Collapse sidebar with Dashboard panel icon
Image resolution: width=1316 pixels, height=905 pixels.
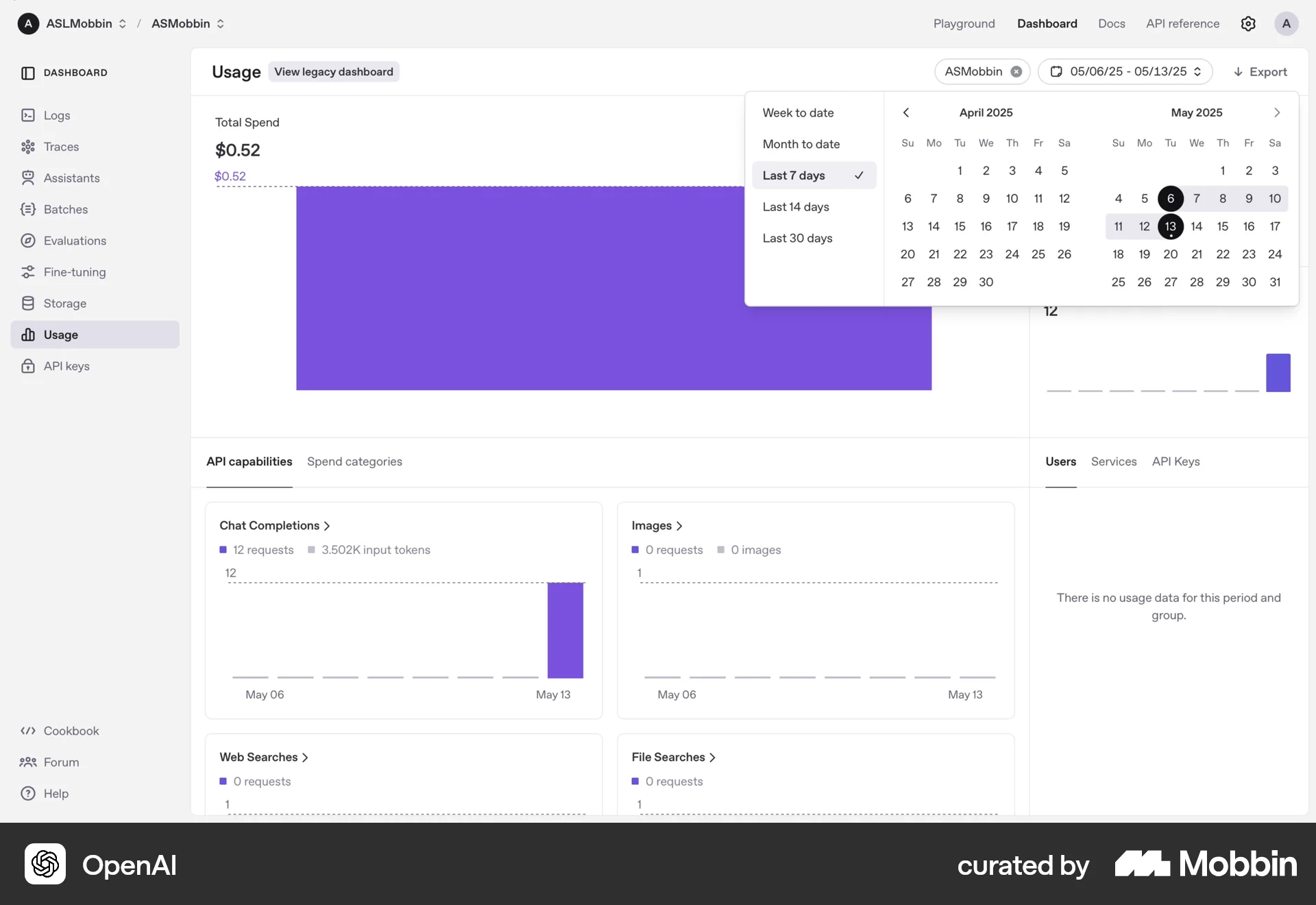coord(28,73)
